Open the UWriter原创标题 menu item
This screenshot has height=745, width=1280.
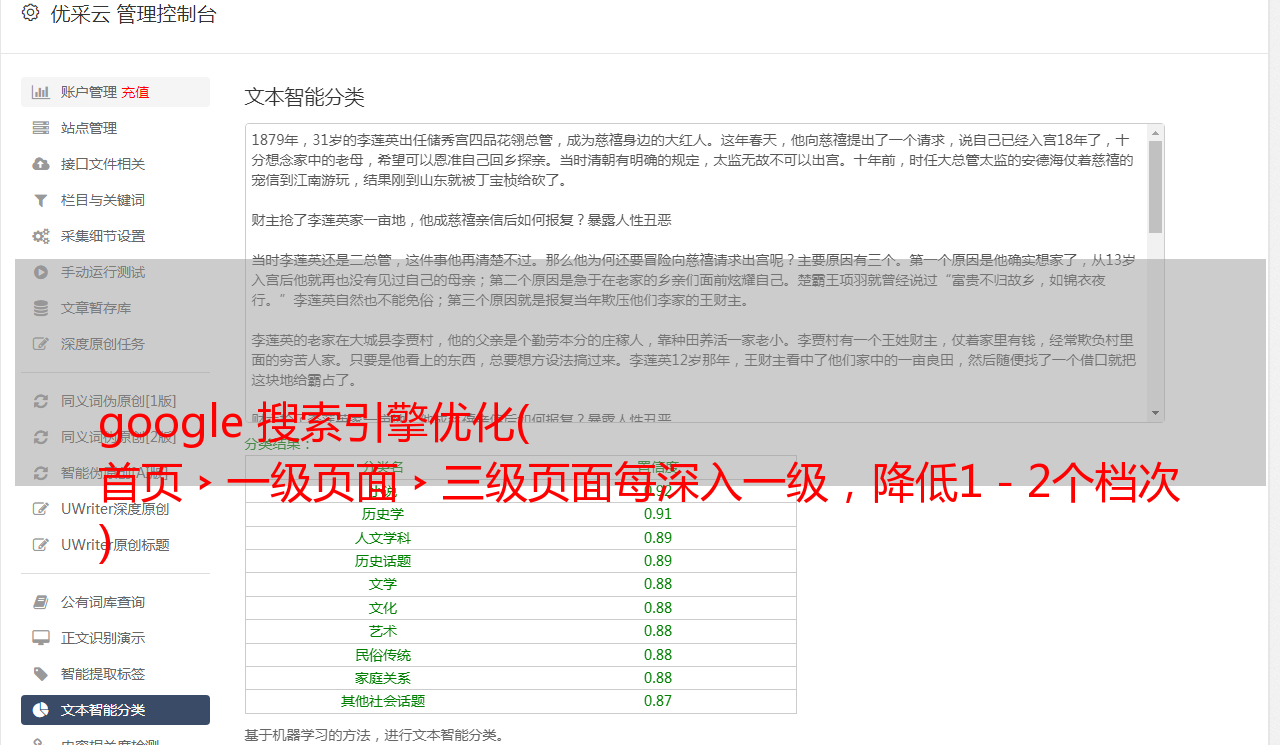[x=115, y=545]
